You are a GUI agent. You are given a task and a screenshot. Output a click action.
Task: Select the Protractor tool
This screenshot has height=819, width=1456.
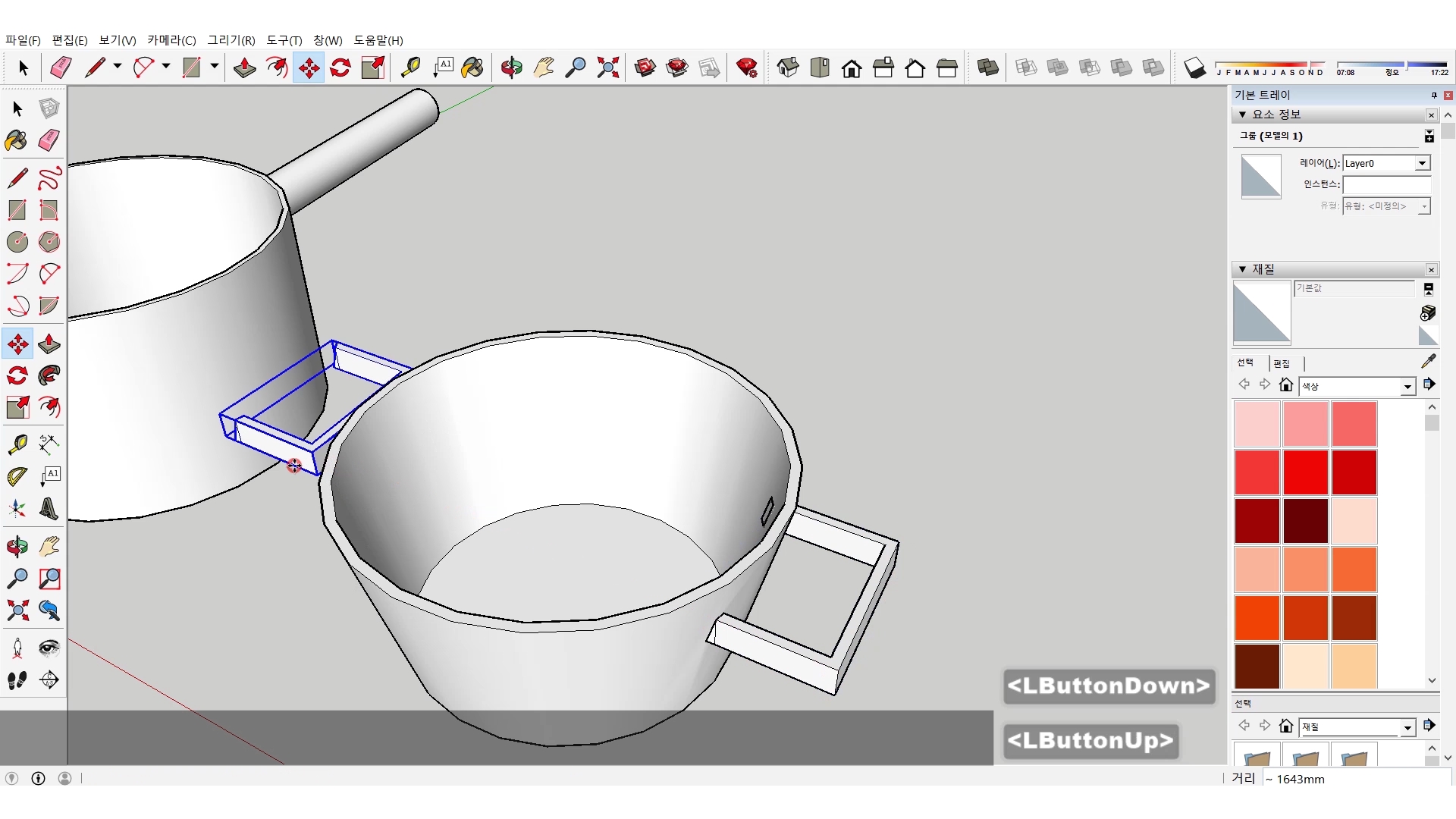pyautogui.click(x=17, y=476)
